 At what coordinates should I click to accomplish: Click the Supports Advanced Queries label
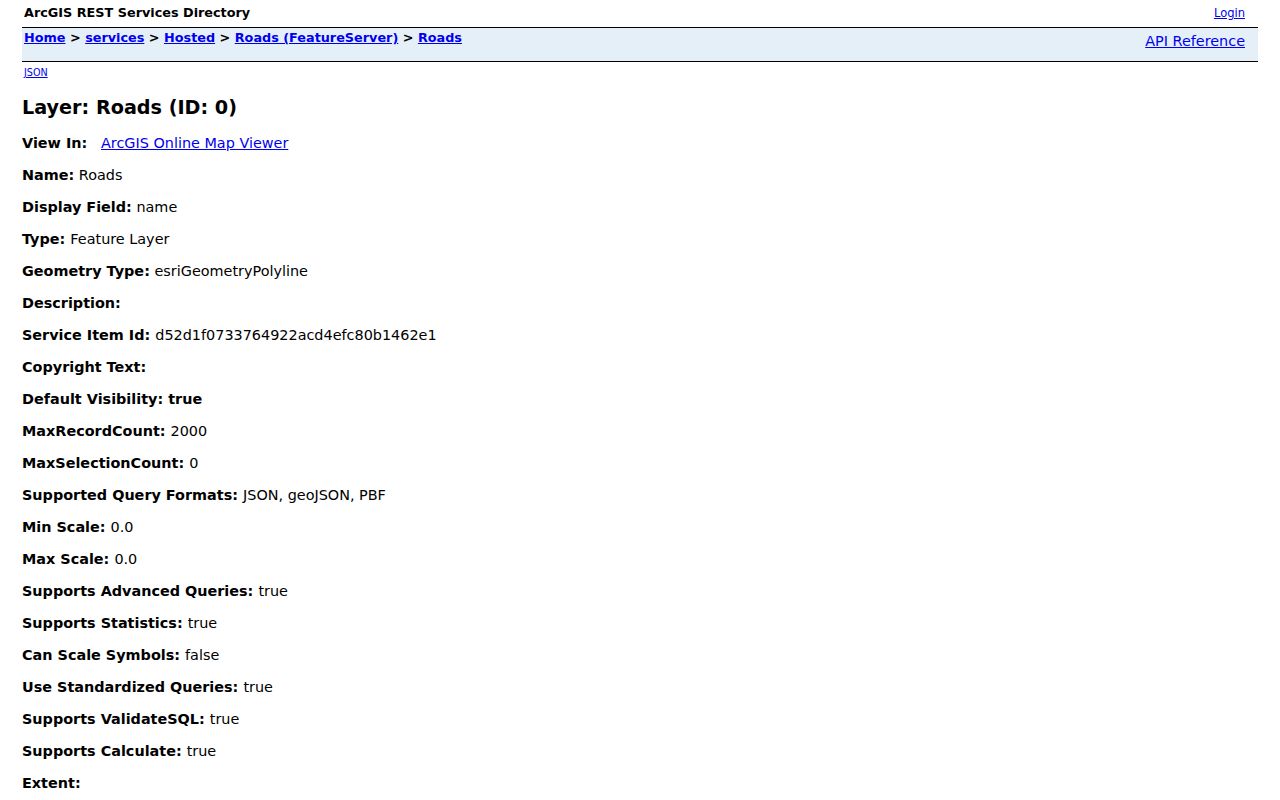[138, 591]
